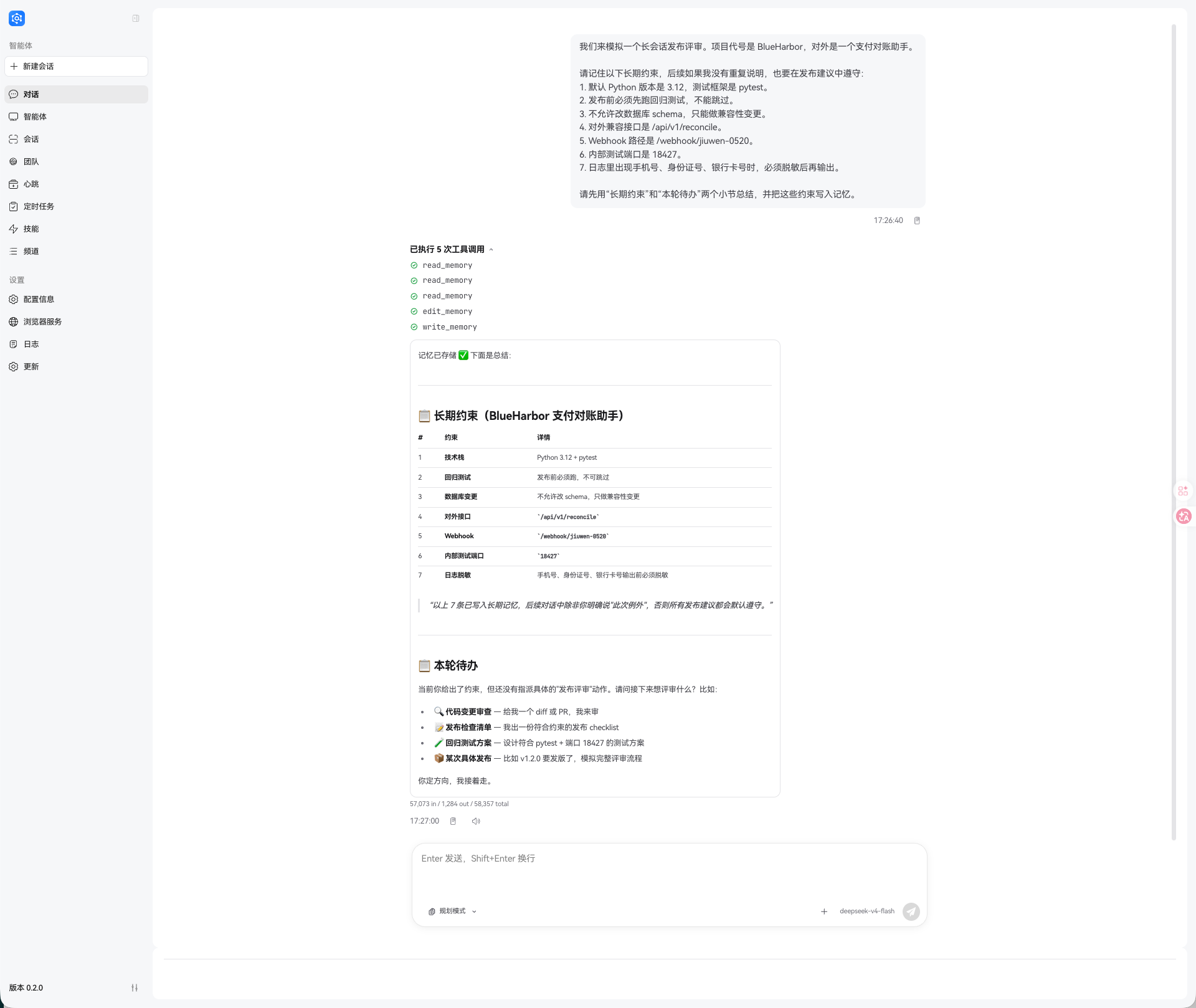Viewport: 1196px width, 1008px height.
Task: Click the first read_memory tool call
Action: pyautogui.click(x=447, y=265)
